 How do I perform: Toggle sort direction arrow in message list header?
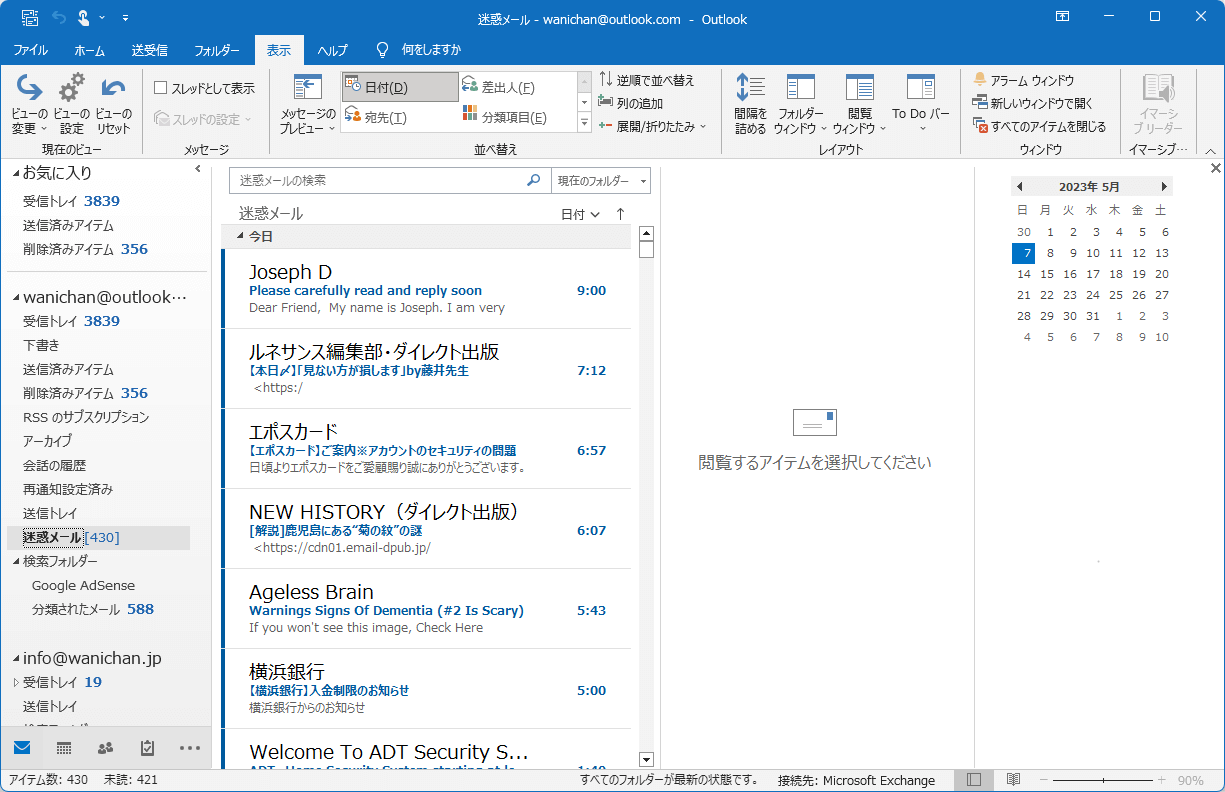[620, 214]
